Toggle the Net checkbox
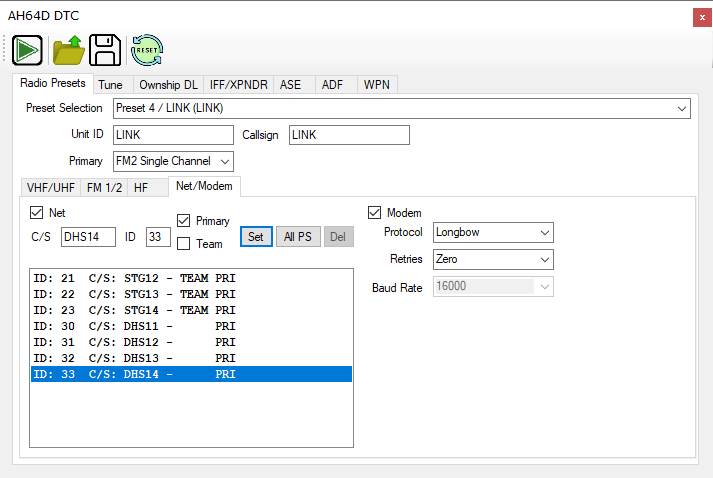713x478 pixels. tap(36, 212)
